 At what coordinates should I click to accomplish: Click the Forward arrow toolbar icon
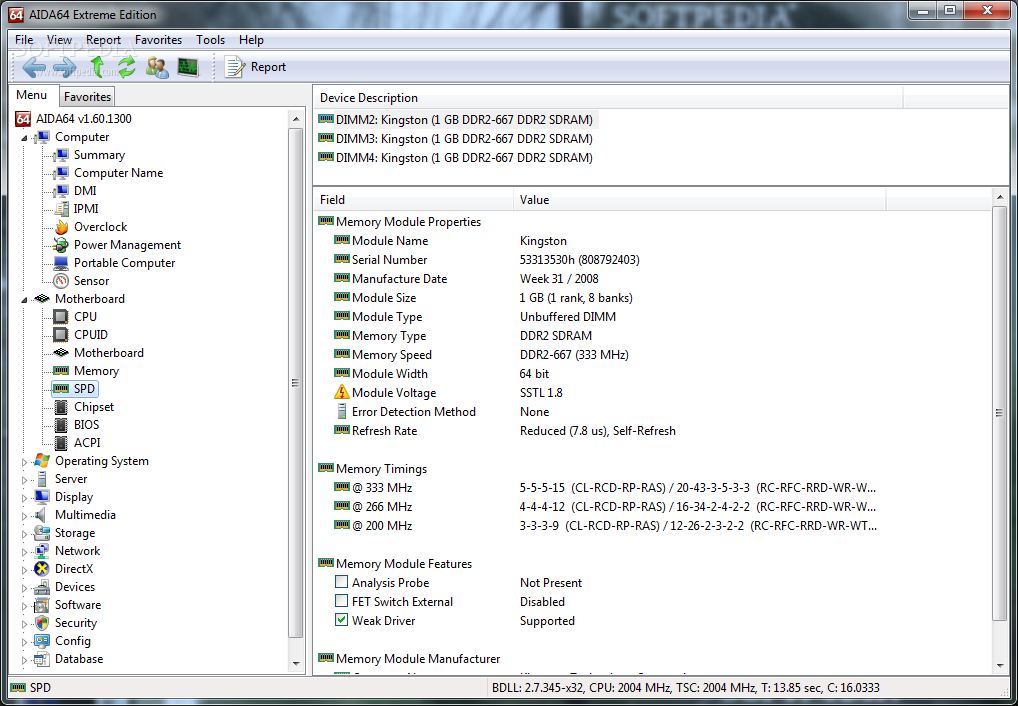65,67
